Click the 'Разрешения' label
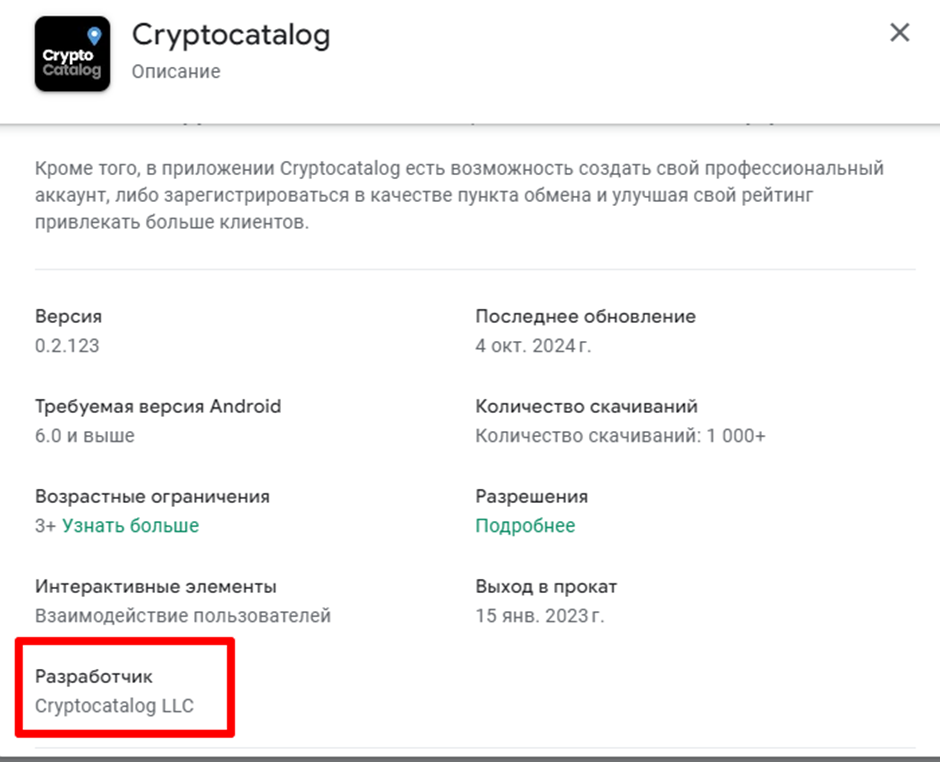 (531, 497)
